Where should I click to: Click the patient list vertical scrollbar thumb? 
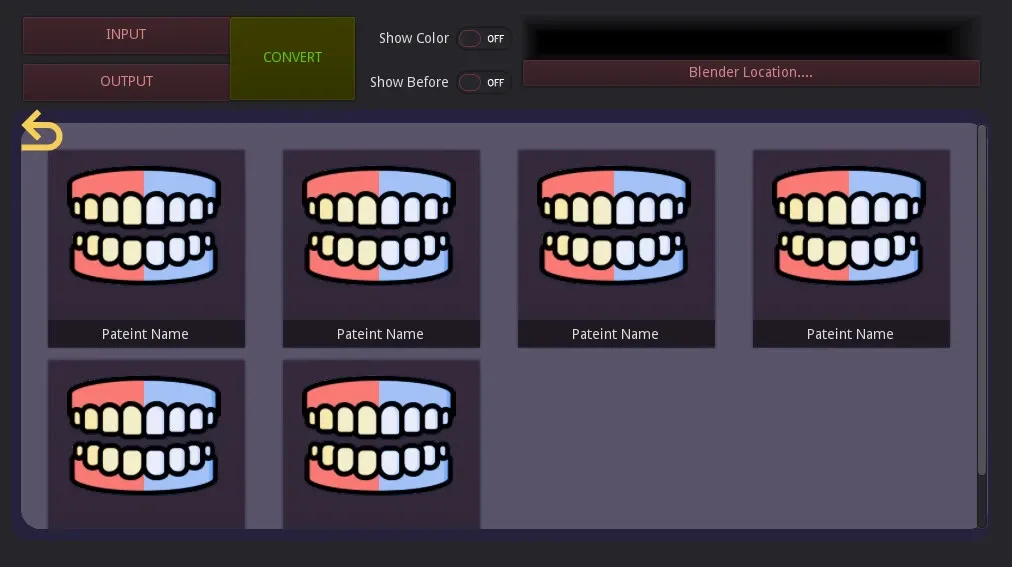pos(982,300)
